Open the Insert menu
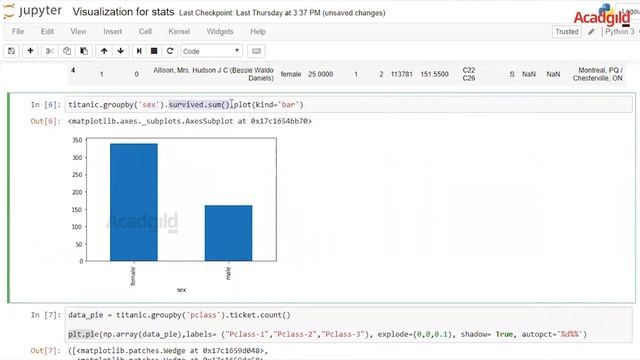The width and height of the screenshot is (640, 360). pyautogui.click(x=112, y=31)
